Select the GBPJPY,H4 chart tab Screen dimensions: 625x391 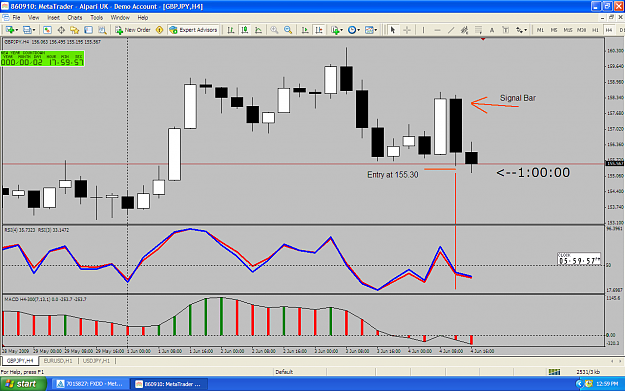[20, 361]
